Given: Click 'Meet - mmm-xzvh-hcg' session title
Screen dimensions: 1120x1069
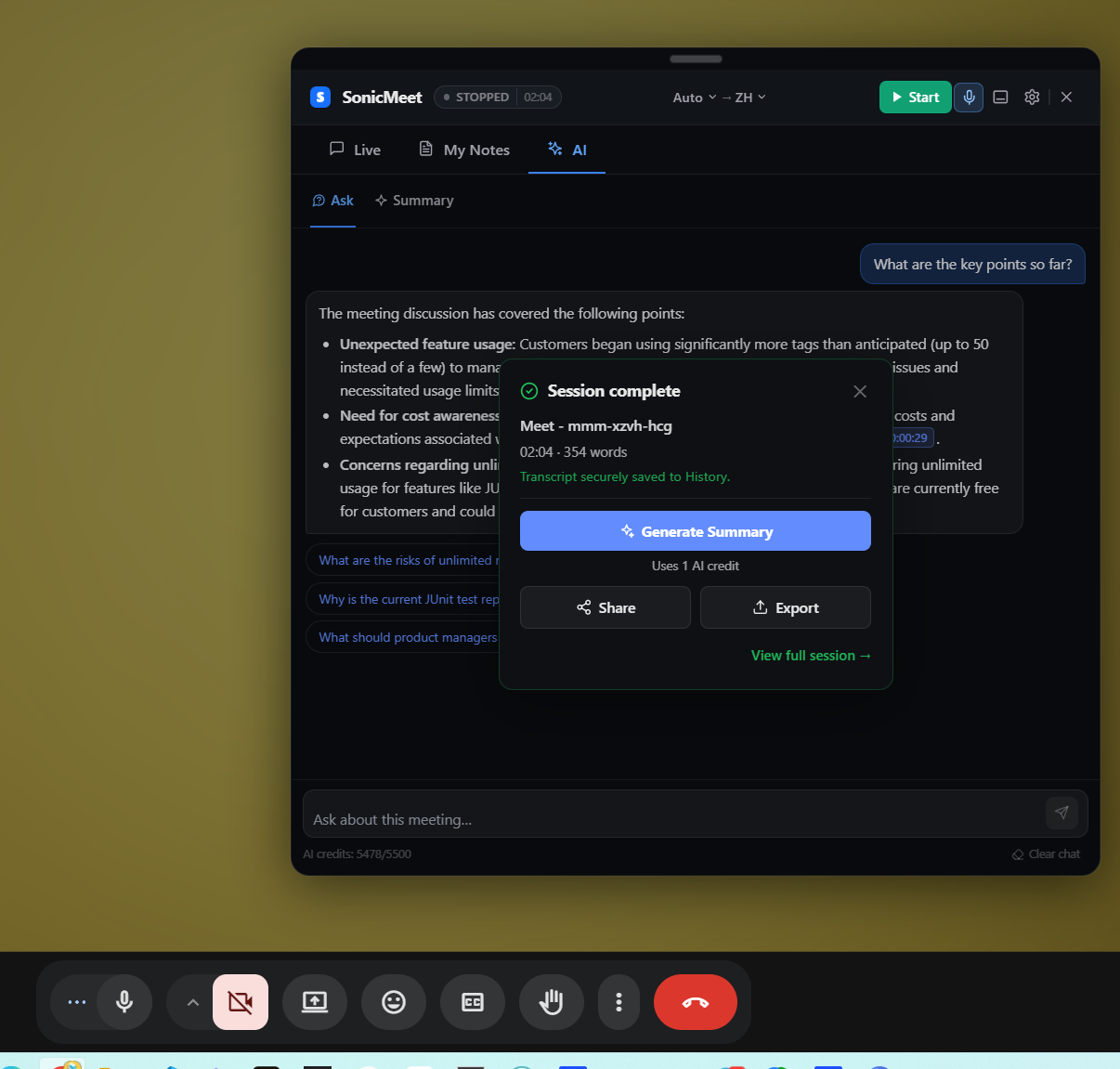Looking at the screenshot, I should click(596, 426).
